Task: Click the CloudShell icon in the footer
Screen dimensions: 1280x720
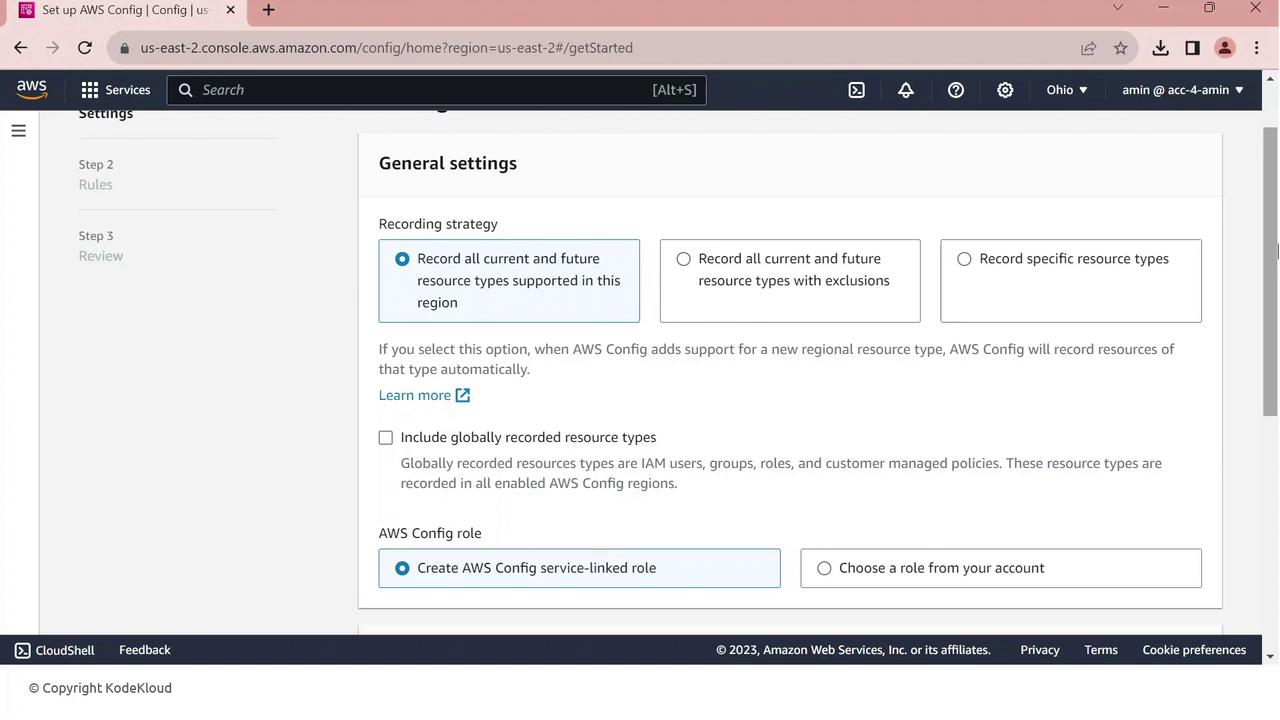Action: (23, 650)
